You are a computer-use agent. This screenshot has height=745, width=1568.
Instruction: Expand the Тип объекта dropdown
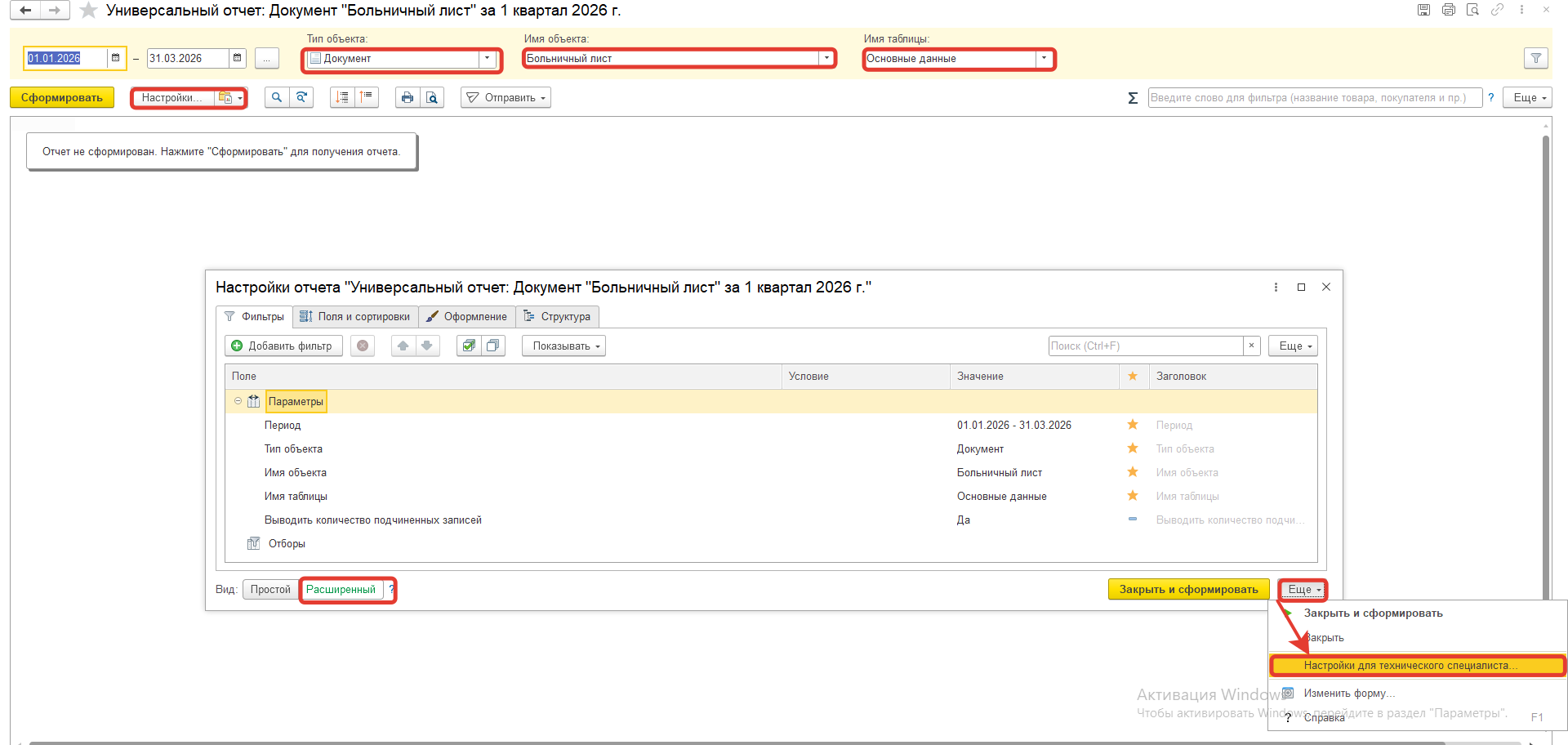point(488,58)
